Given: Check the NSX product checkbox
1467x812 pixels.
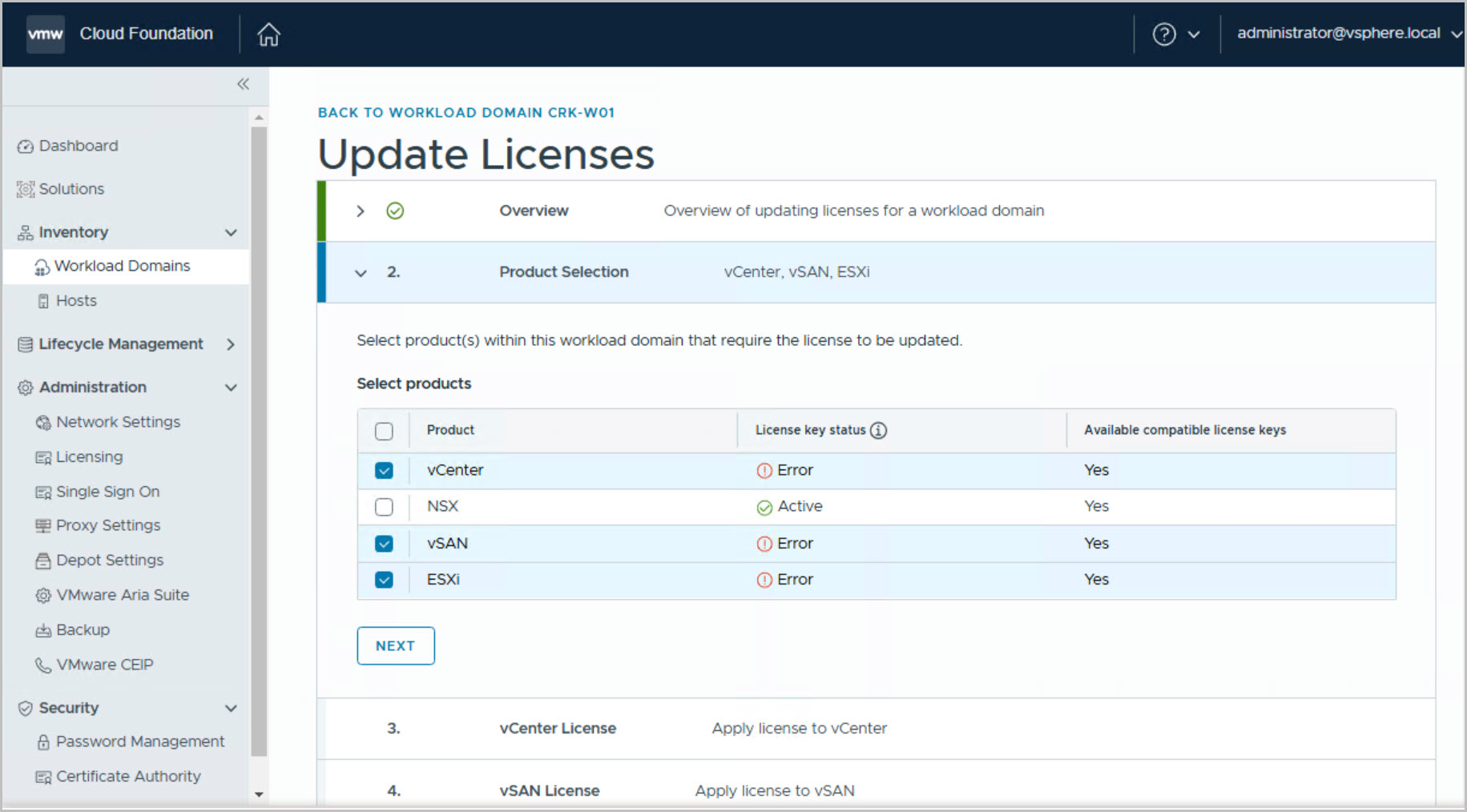Looking at the screenshot, I should (x=384, y=507).
